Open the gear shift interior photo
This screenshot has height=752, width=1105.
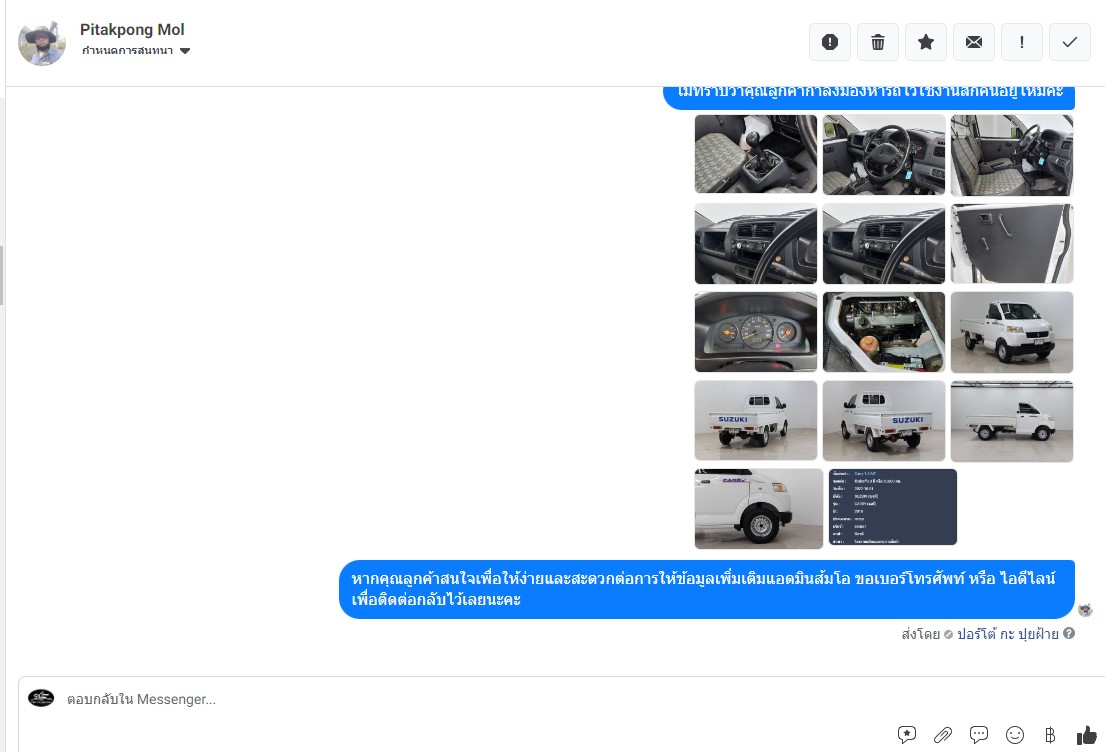[755, 154]
